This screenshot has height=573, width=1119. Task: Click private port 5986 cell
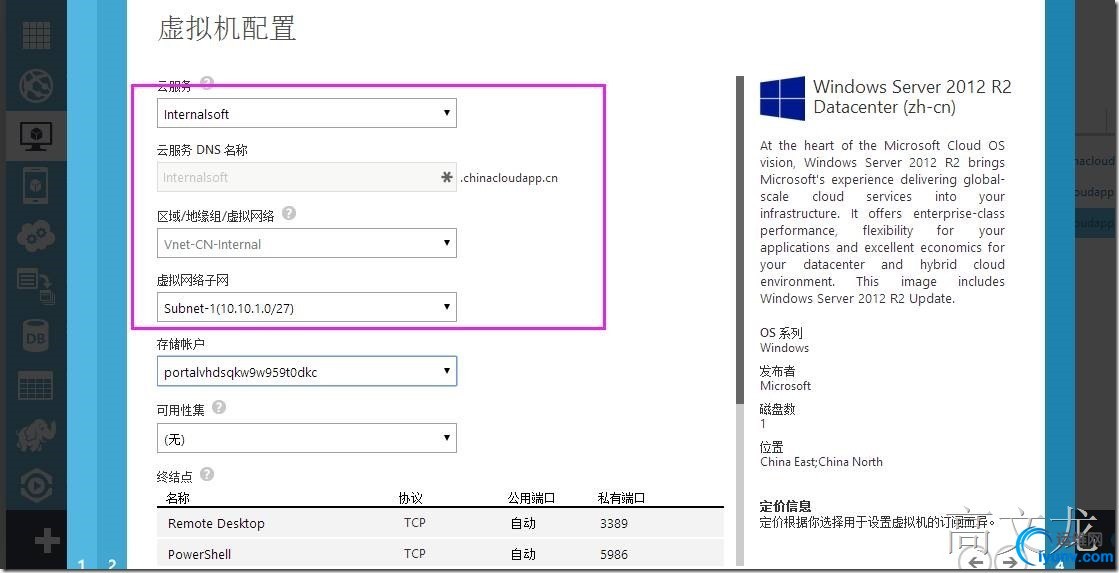click(x=614, y=554)
